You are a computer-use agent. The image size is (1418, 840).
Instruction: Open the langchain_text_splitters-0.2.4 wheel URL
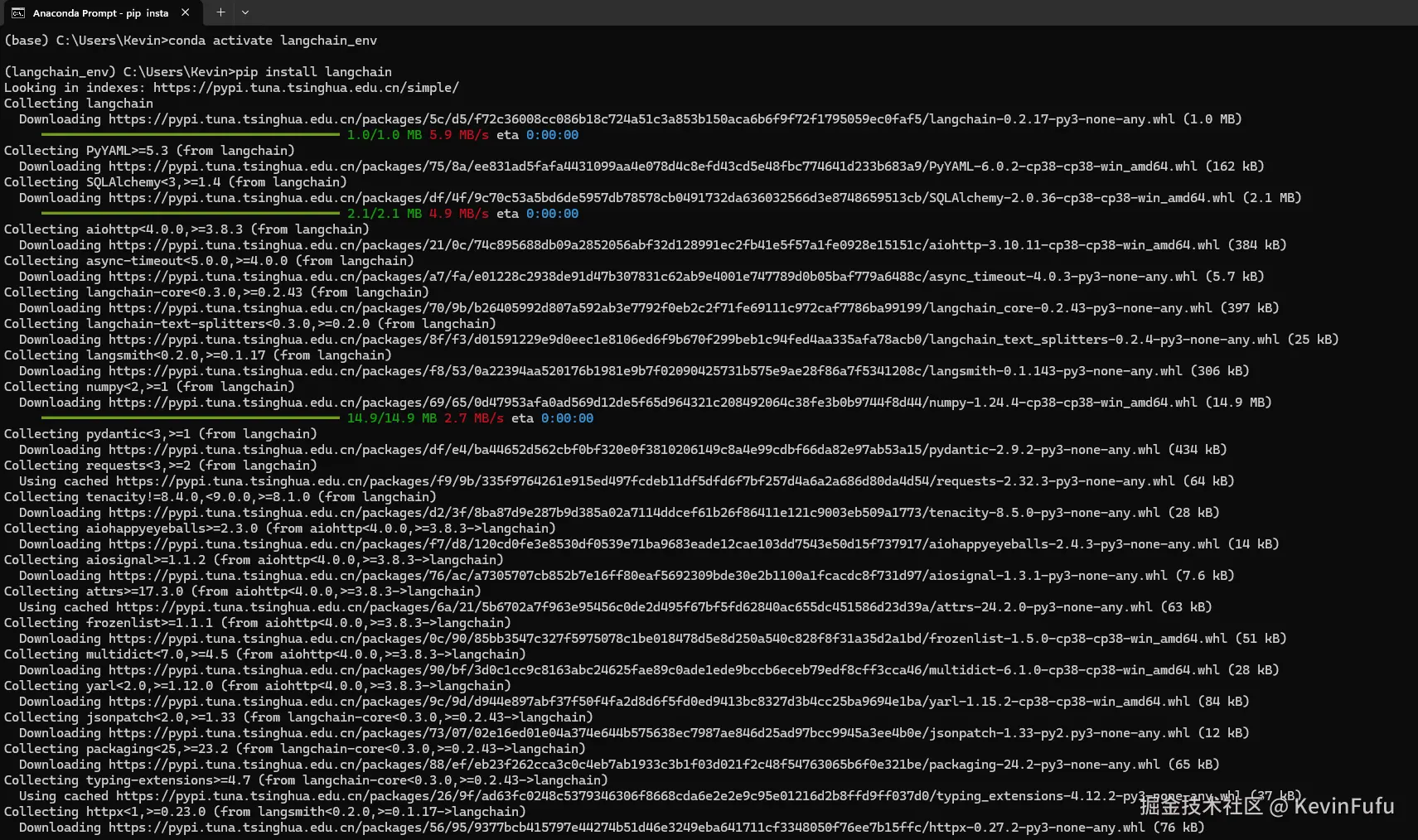click(x=694, y=340)
